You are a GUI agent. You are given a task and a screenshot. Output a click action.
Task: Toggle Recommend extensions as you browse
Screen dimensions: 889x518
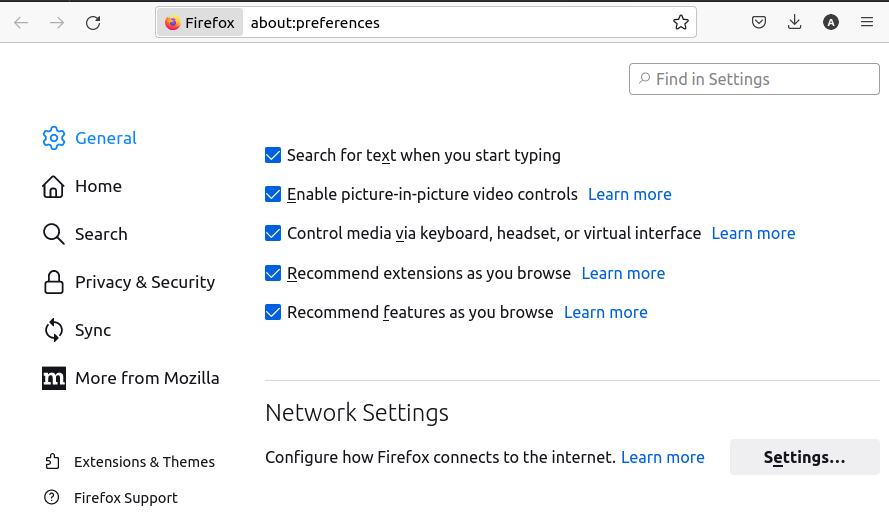click(x=273, y=273)
